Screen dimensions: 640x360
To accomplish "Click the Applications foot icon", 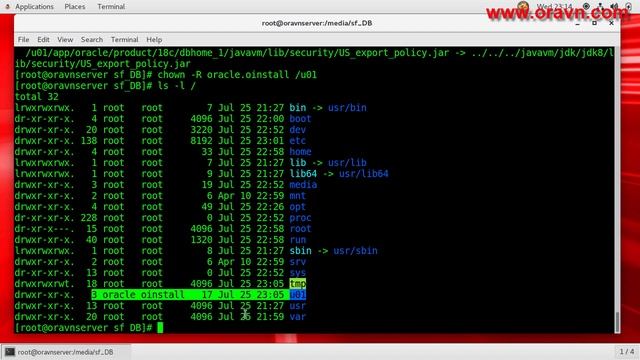I will pos(7,7).
